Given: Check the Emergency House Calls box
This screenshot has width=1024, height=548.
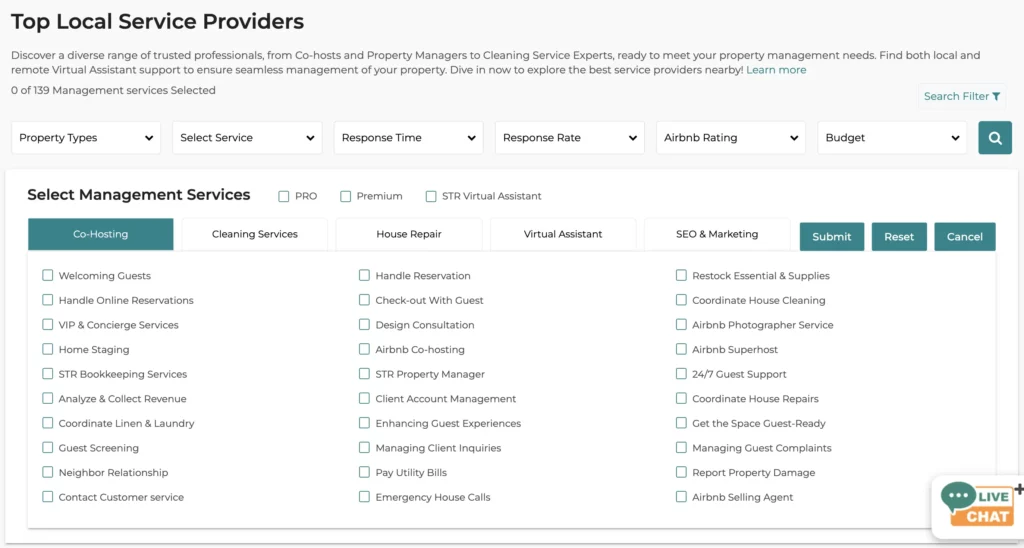Looking at the screenshot, I should 365,497.
